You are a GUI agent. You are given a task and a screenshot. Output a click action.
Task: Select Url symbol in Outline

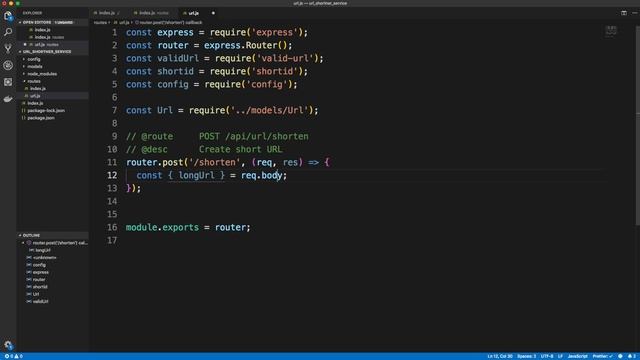pos(36,294)
